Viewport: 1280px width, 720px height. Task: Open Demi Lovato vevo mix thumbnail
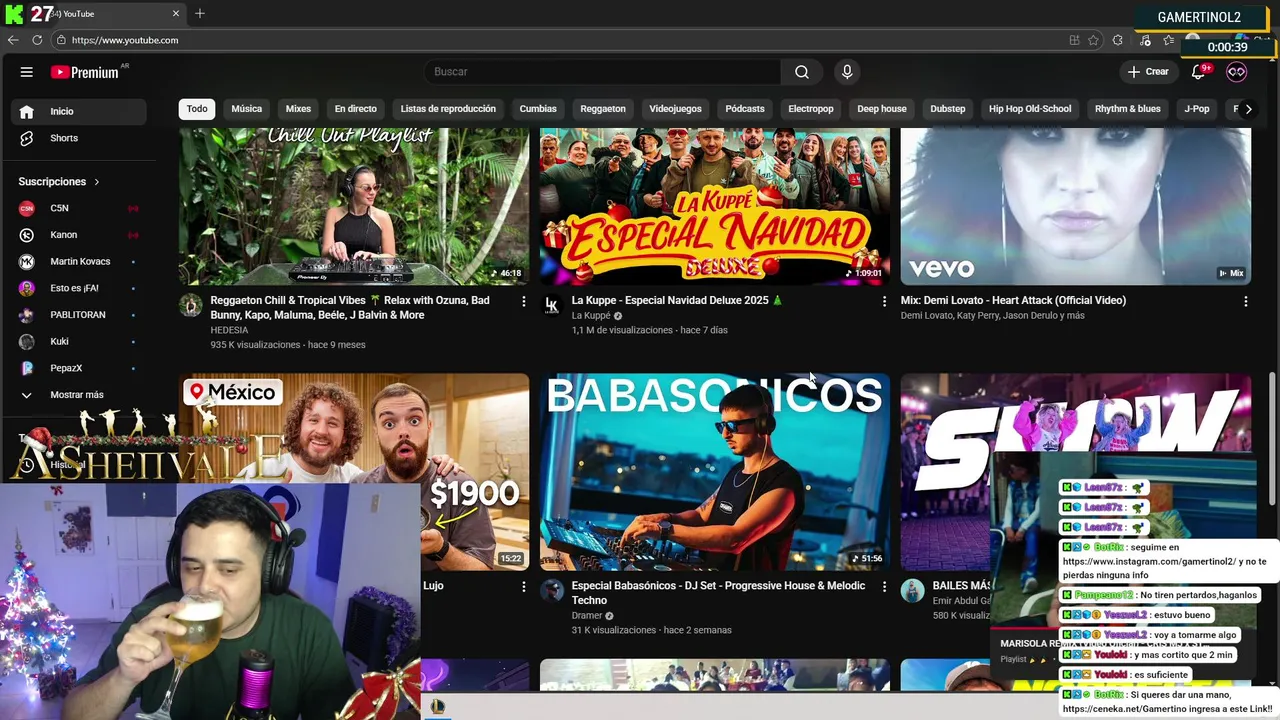pyautogui.click(x=1076, y=206)
